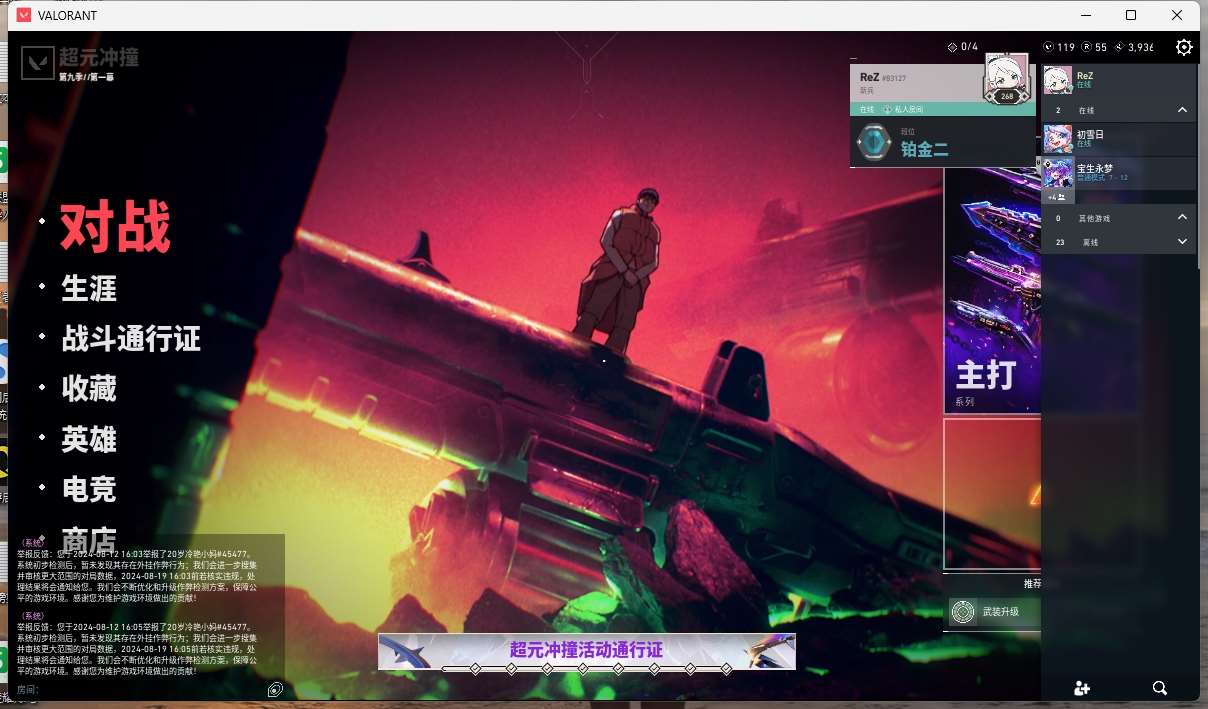
Task: Click ReZ's level 268 avatar on player card
Action: click(x=1006, y=78)
